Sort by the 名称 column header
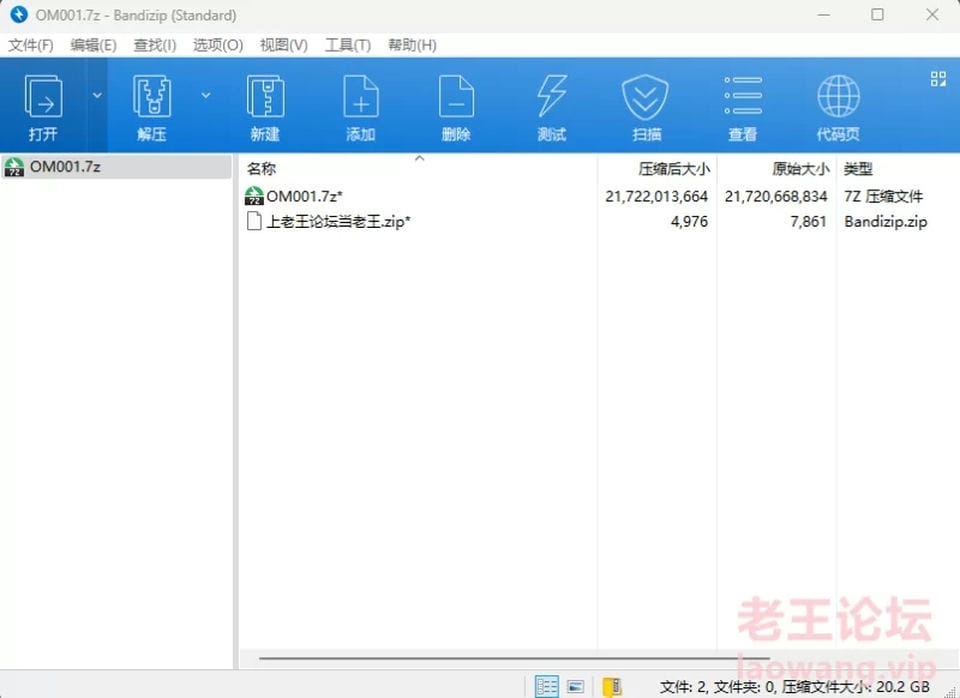Screen dimensions: 960x698 pos(418,168)
